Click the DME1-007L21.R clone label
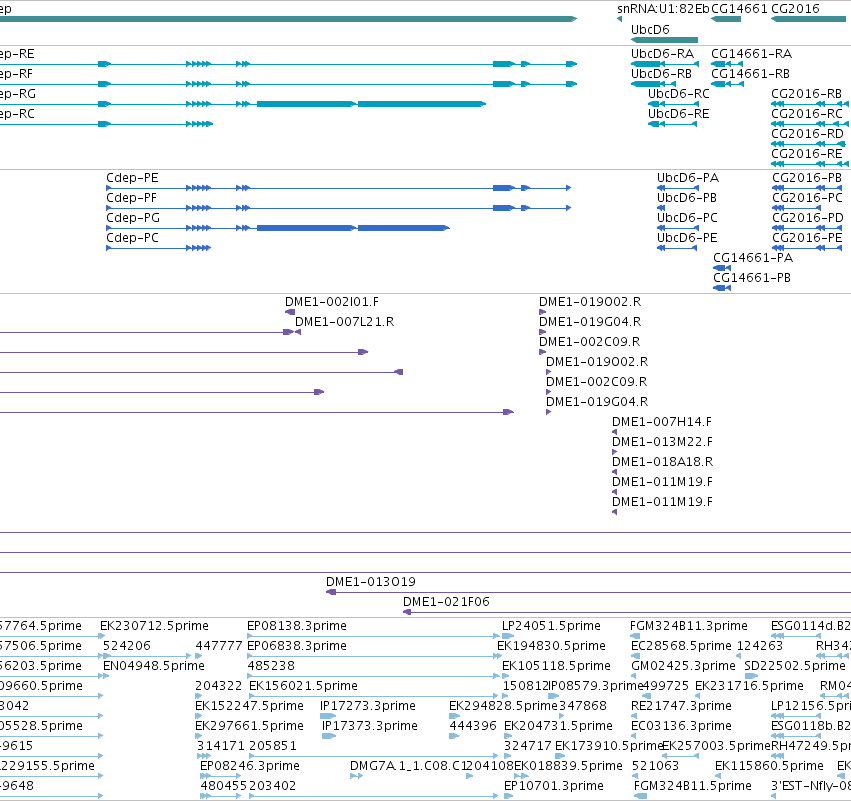The height and width of the screenshot is (801, 851). tap(344, 322)
